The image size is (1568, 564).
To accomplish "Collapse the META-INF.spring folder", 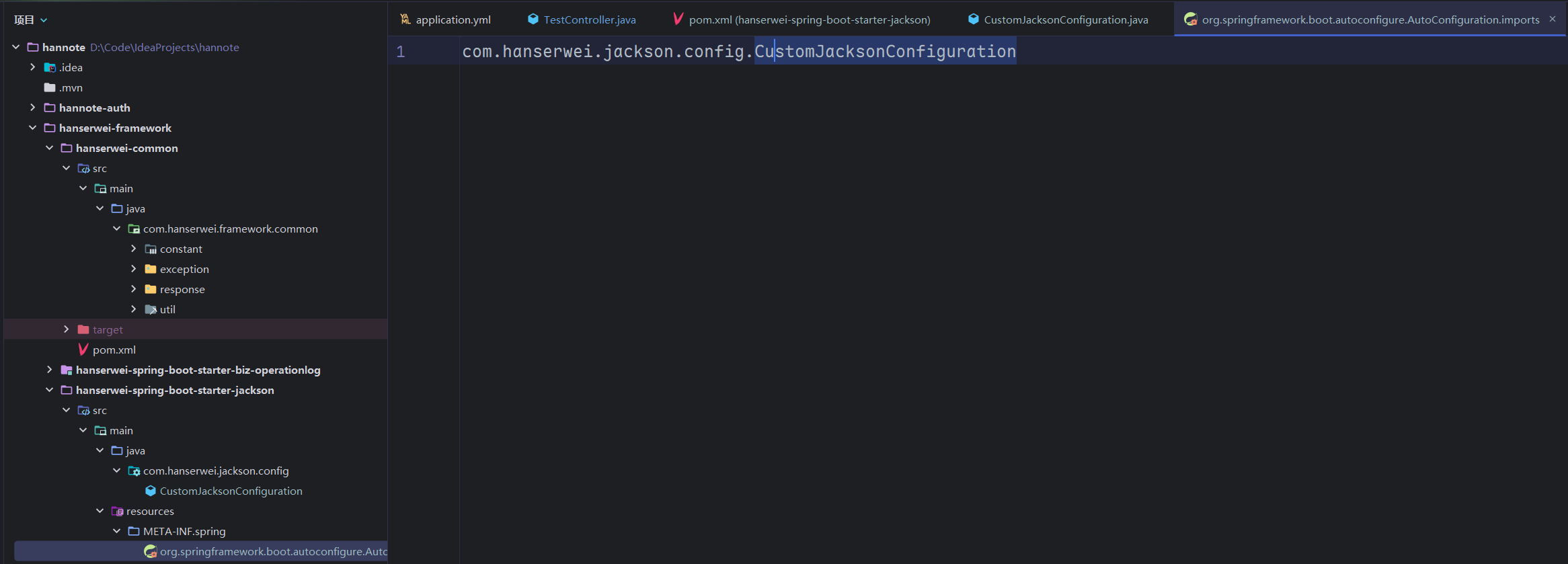I will [x=116, y=531].
